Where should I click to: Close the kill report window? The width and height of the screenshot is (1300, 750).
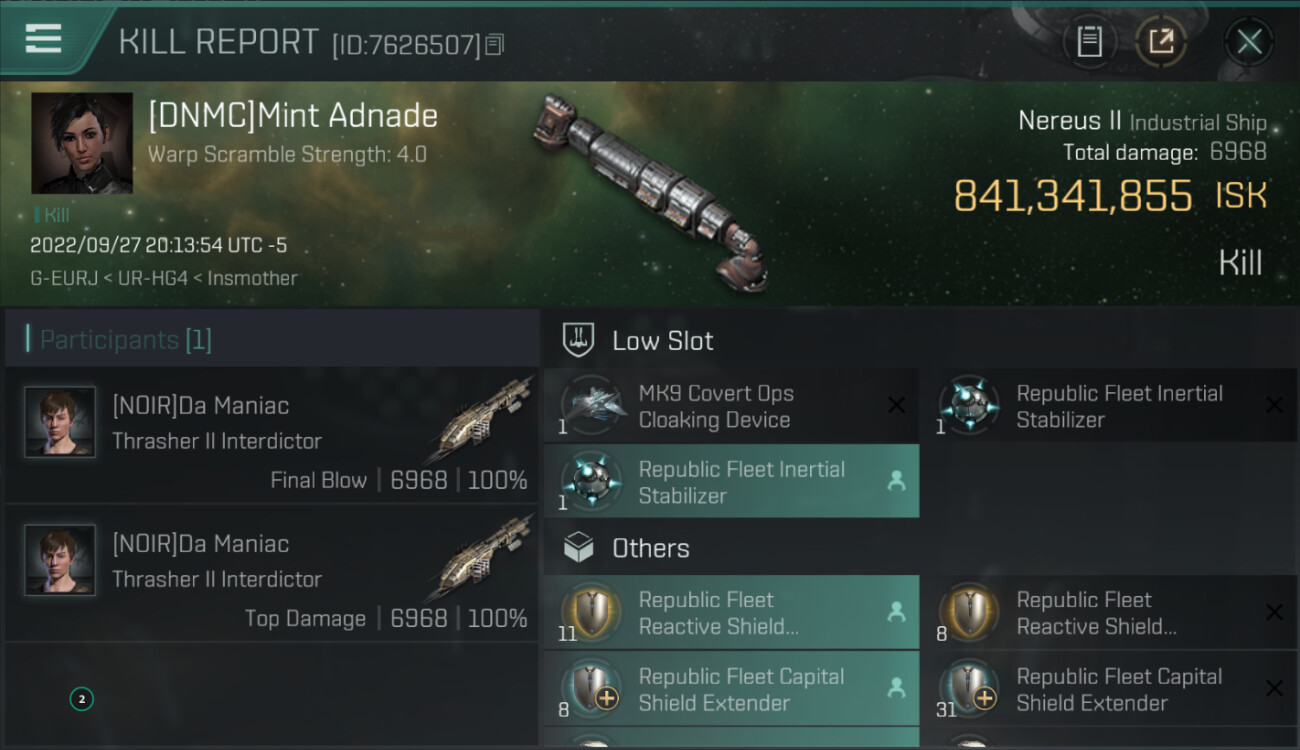click(1249, 41)
